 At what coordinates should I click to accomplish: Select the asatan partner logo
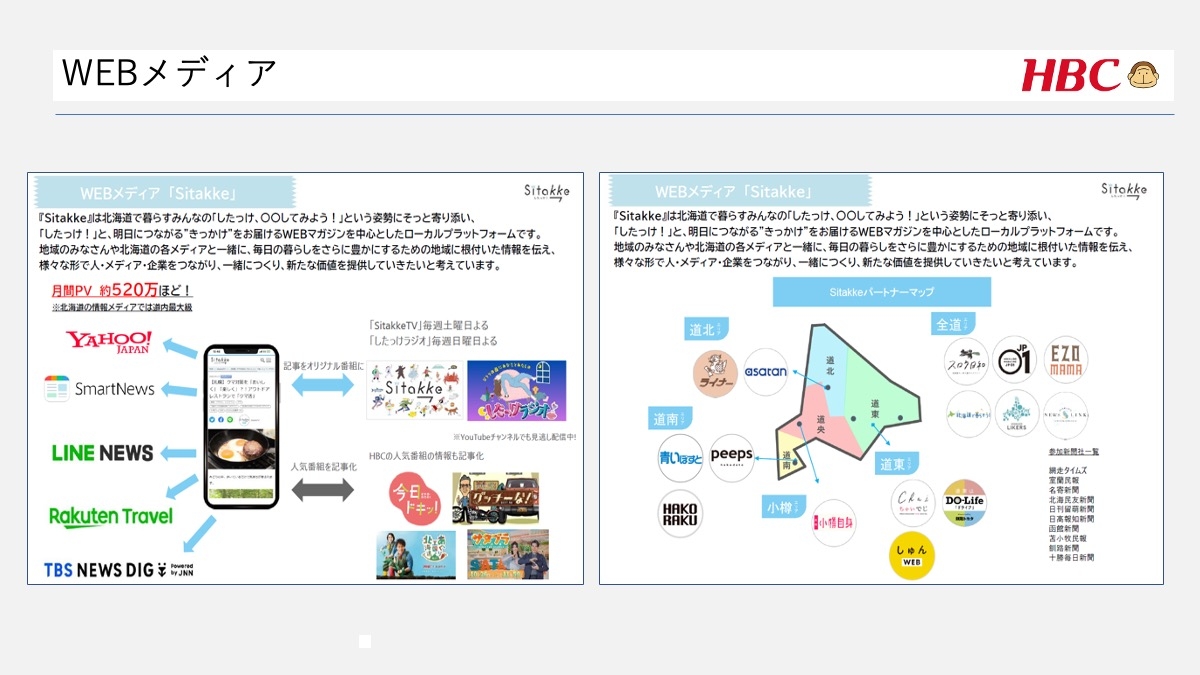click(x=765, y=372)
